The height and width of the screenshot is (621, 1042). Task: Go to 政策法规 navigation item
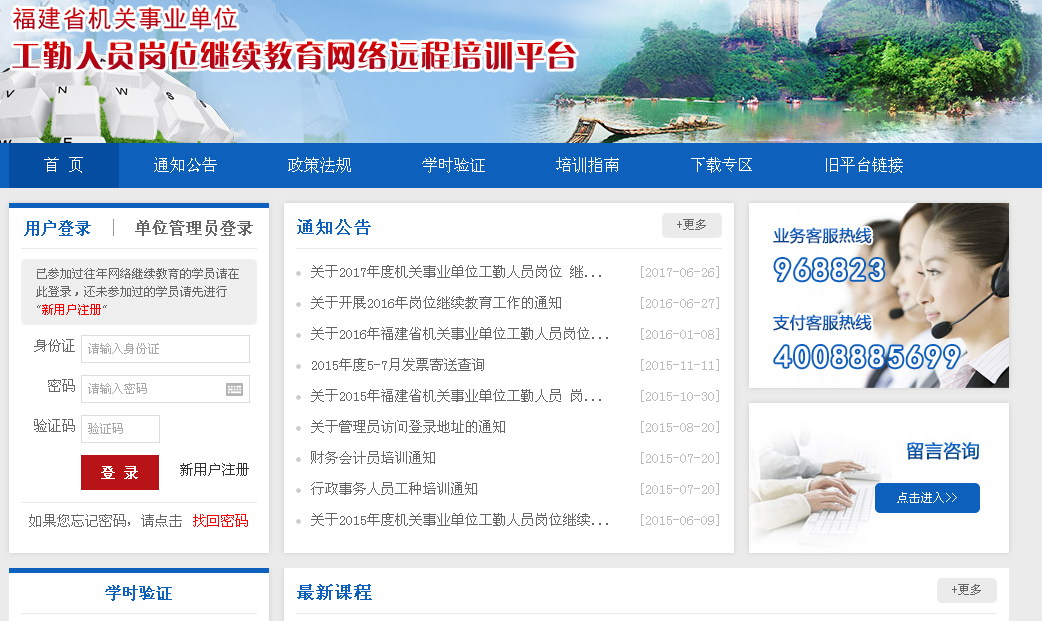319,166
